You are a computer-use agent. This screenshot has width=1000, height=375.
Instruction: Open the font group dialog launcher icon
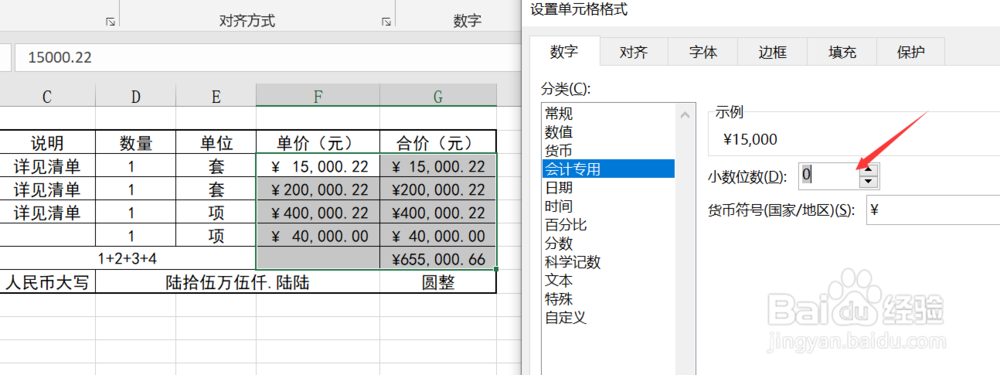110,22
